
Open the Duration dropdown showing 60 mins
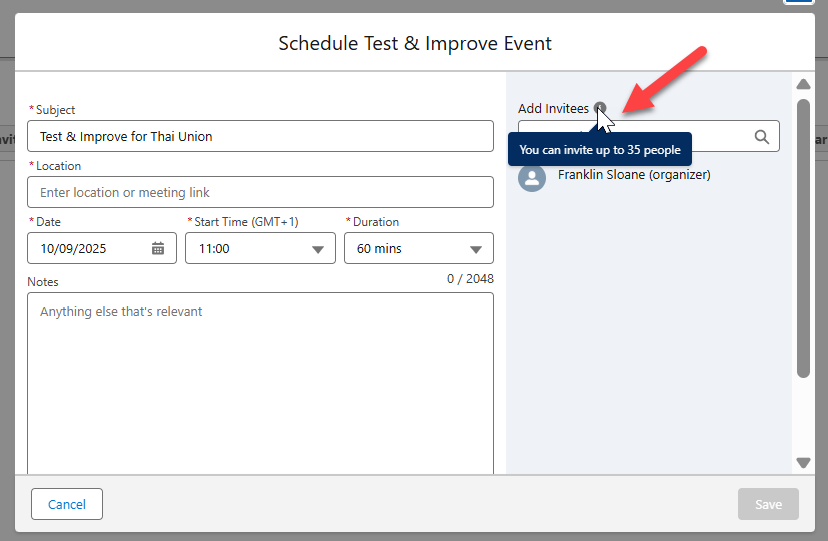pos(476,249)
